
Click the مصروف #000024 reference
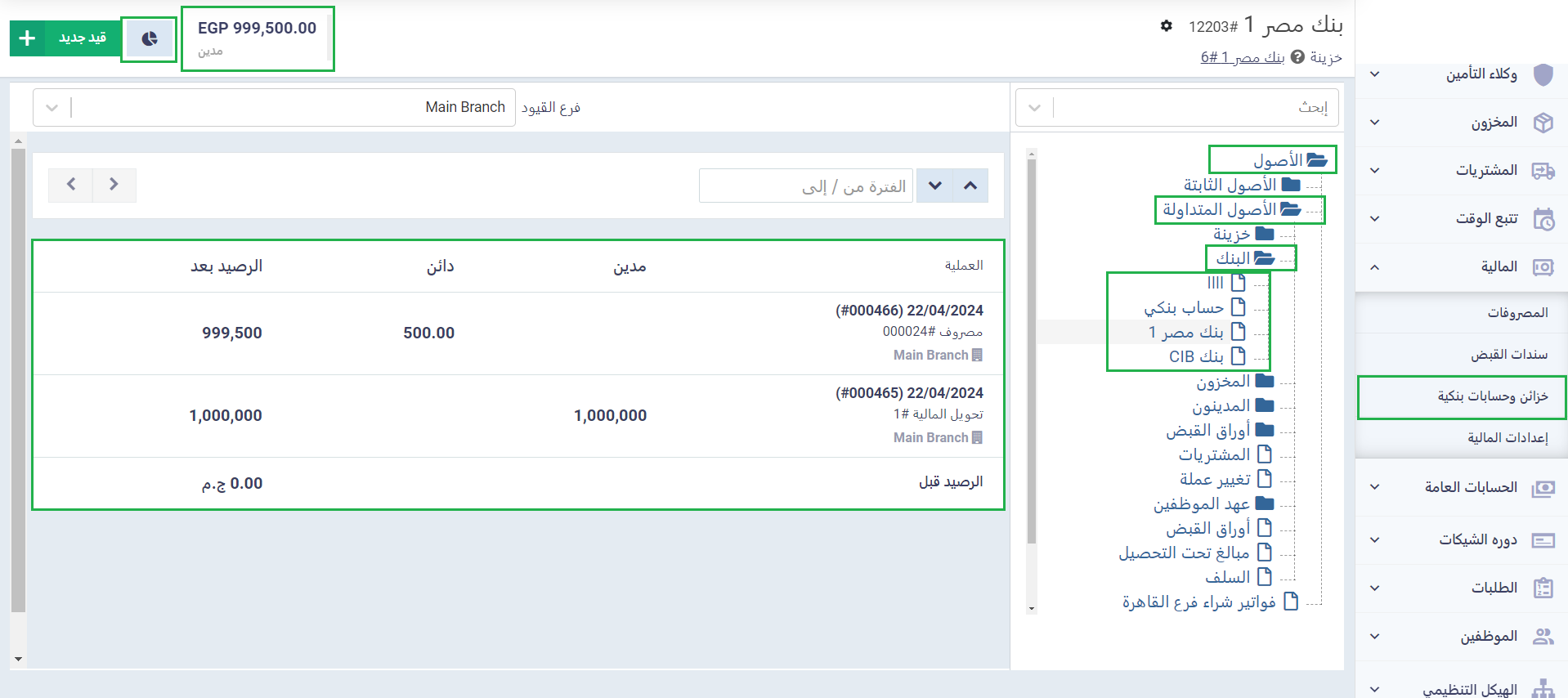click(x=933, y=332)
